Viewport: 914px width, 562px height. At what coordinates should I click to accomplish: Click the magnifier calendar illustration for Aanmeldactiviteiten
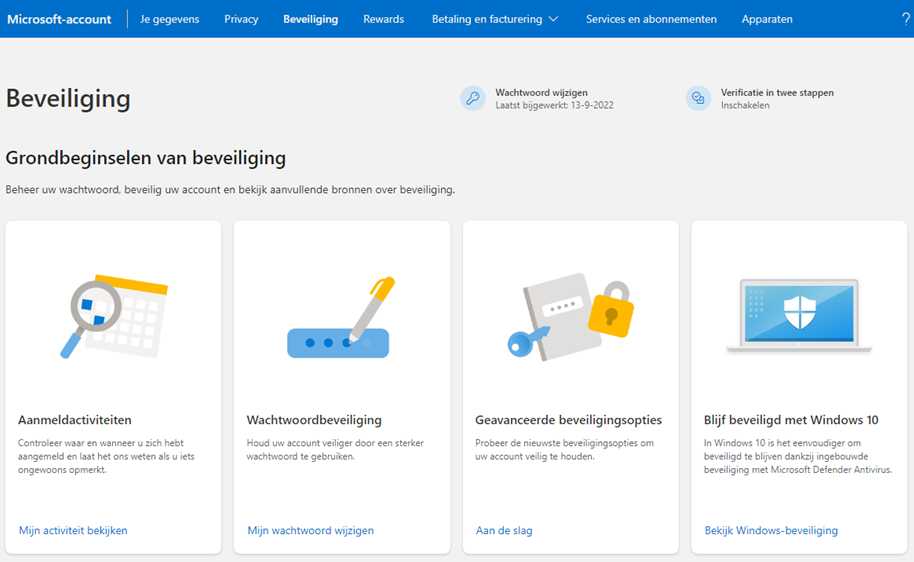tap(114, 317)
